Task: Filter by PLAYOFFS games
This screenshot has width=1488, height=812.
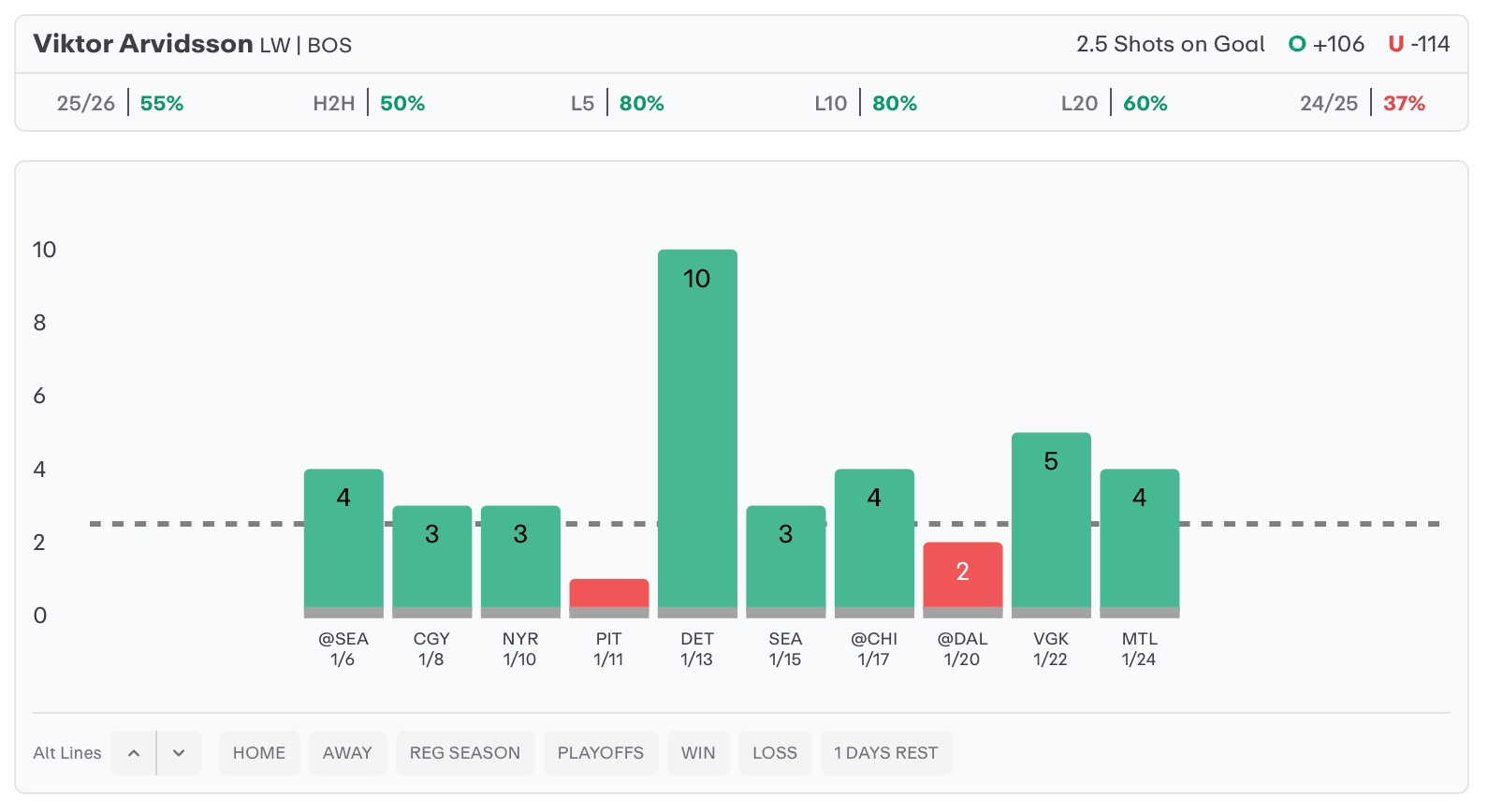Action: [600, 753]
